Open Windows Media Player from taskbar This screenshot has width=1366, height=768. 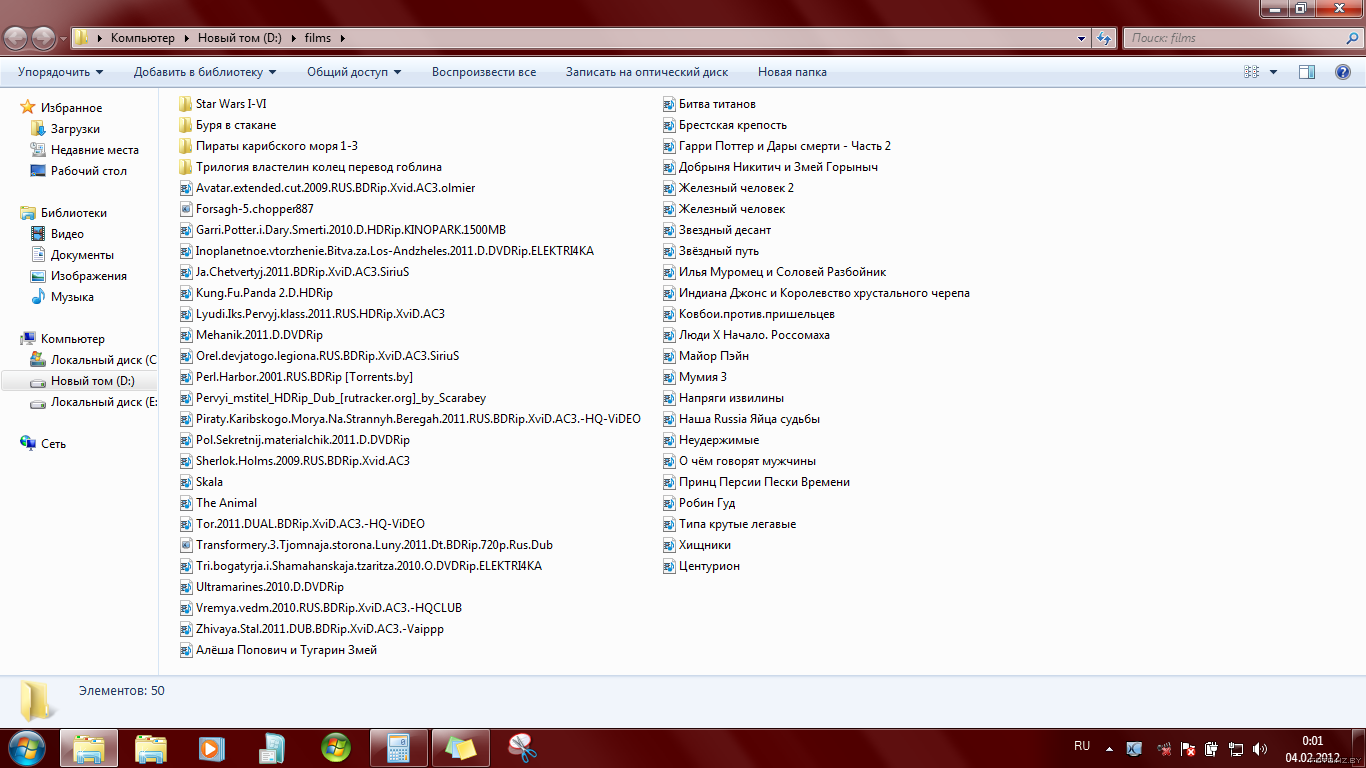click(211, 747)
